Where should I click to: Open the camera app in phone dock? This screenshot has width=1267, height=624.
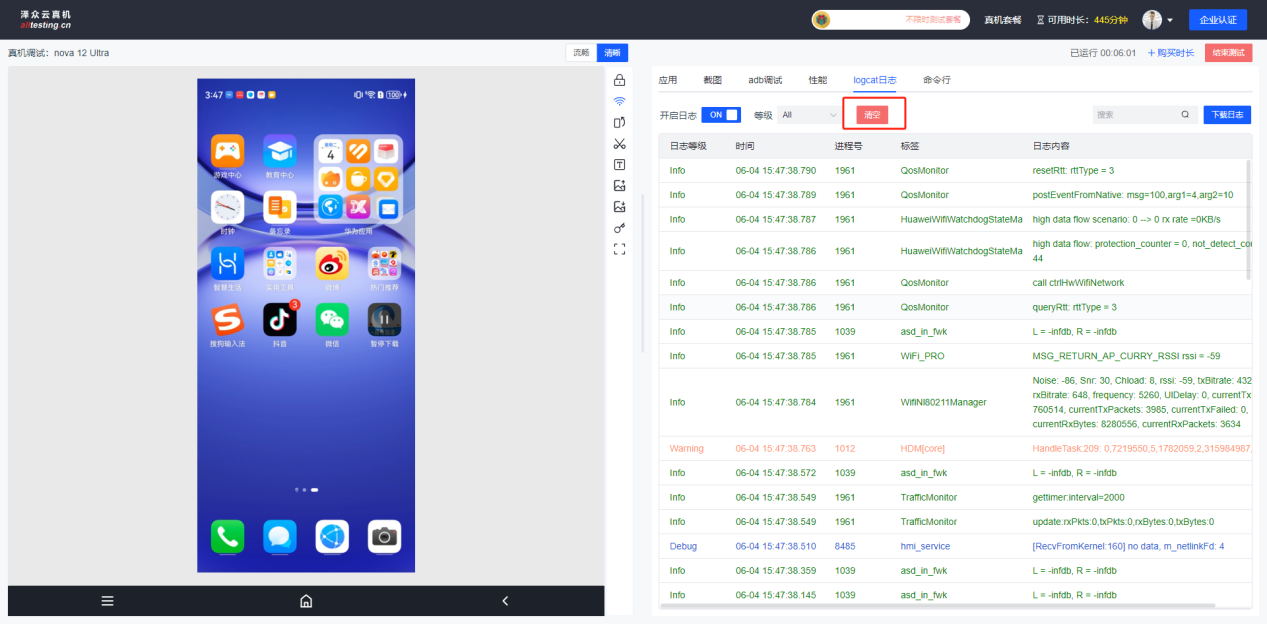(x=384, y=537)
